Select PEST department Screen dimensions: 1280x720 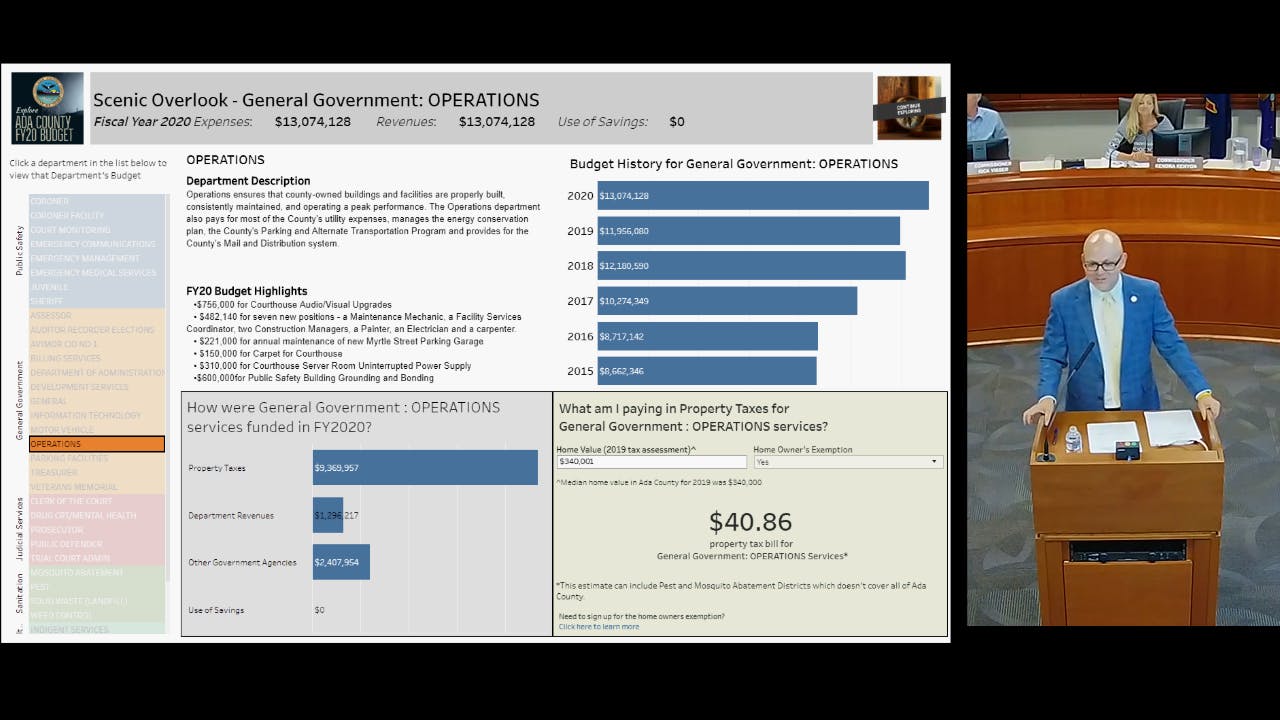(97, 587)
